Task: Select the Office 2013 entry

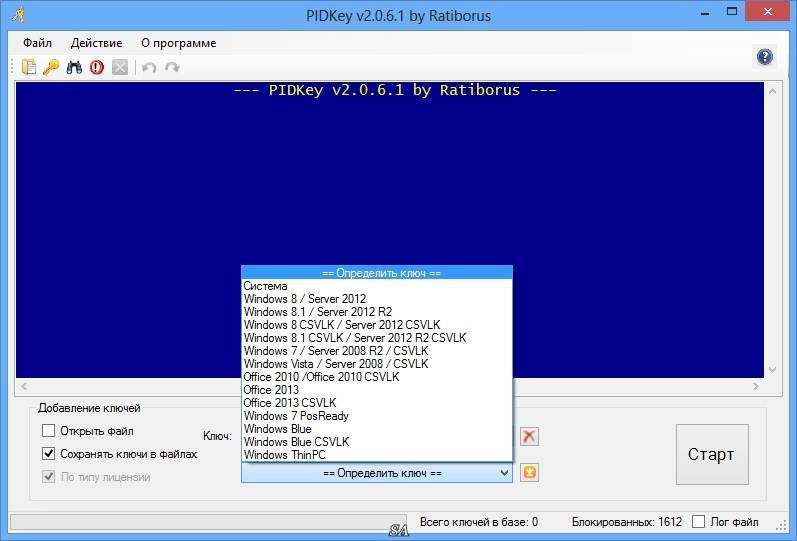Action: click(x=377, y=390)
